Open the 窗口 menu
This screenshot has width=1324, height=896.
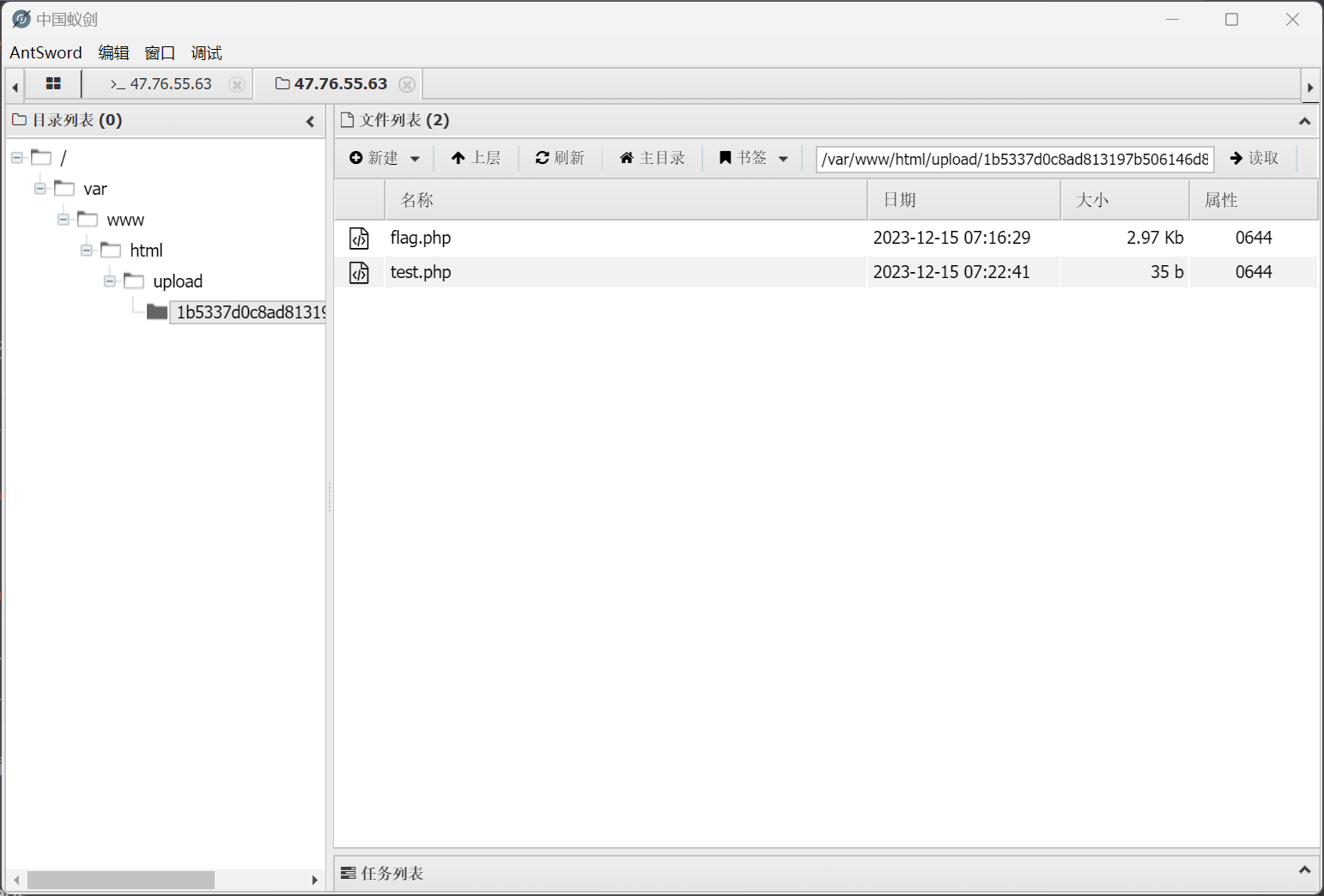point(160,52)
